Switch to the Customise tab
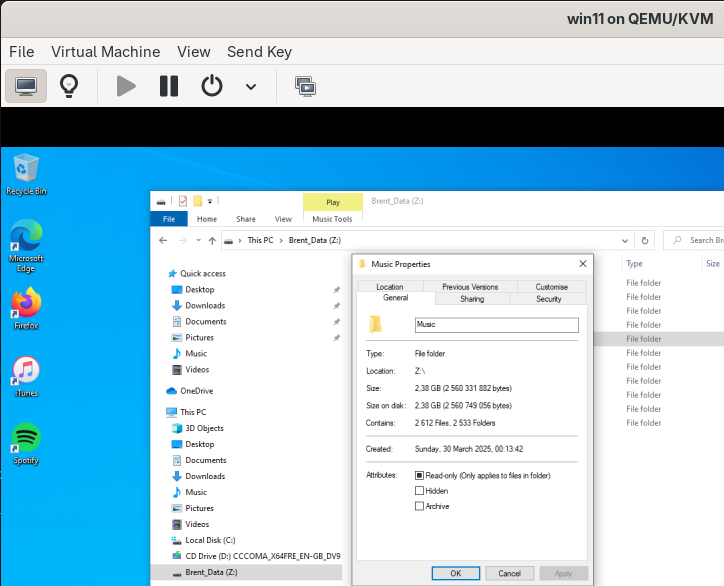 tap(552, 286)
